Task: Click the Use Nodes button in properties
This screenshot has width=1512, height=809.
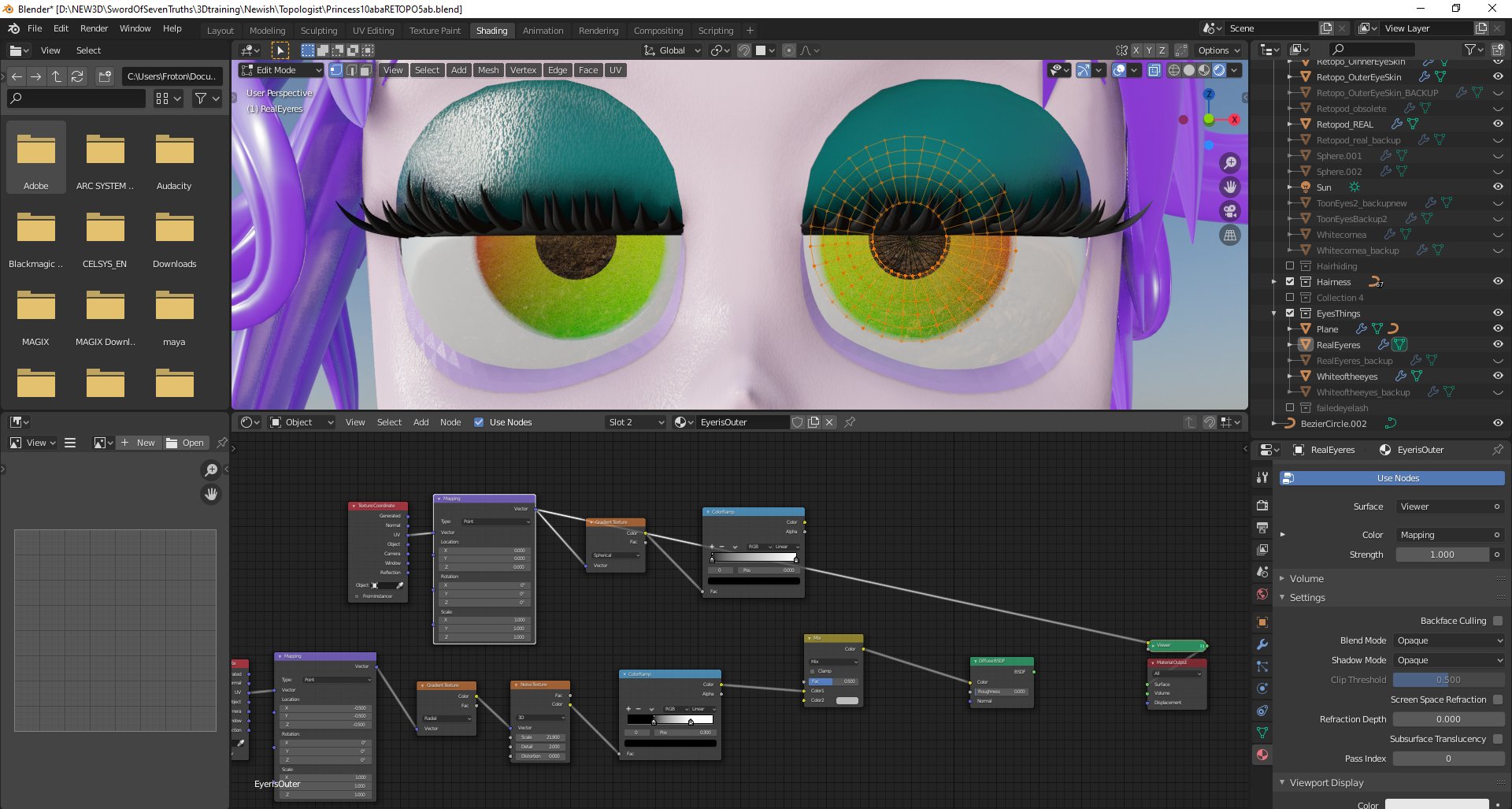Action: [x=1392, y=478]
